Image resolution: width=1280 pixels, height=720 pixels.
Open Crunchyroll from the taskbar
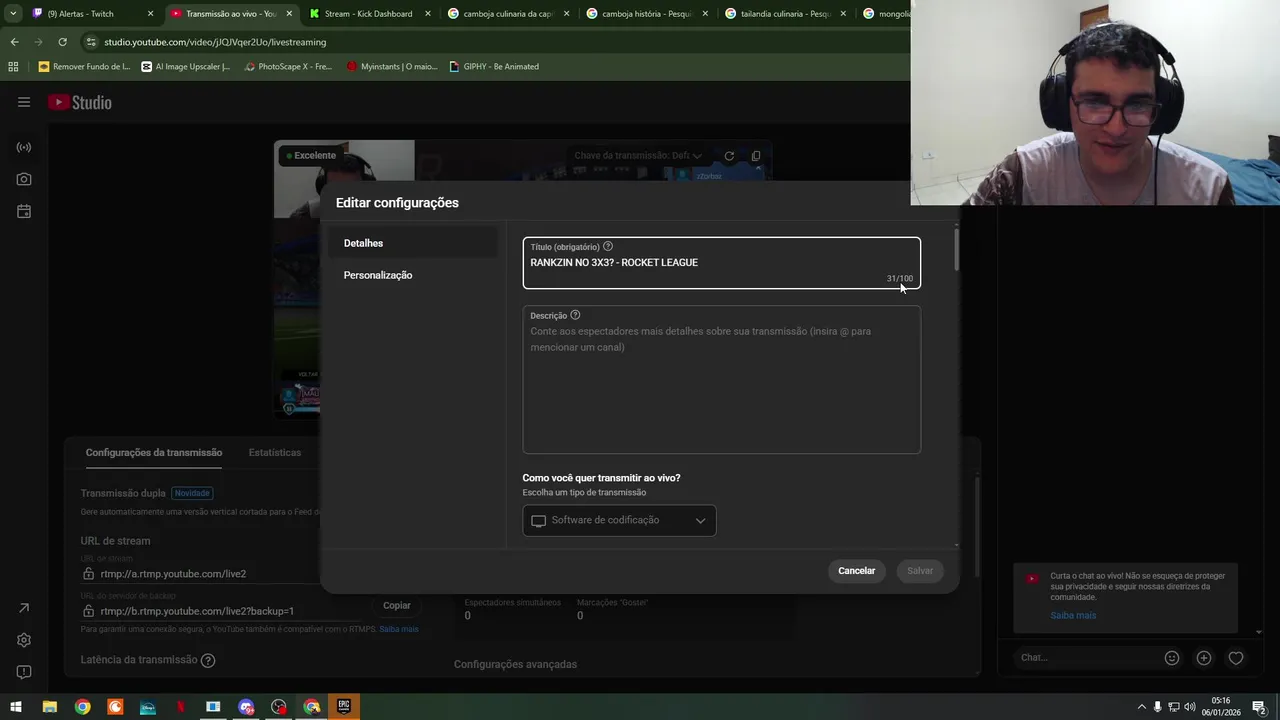click(x=115, y=706)
